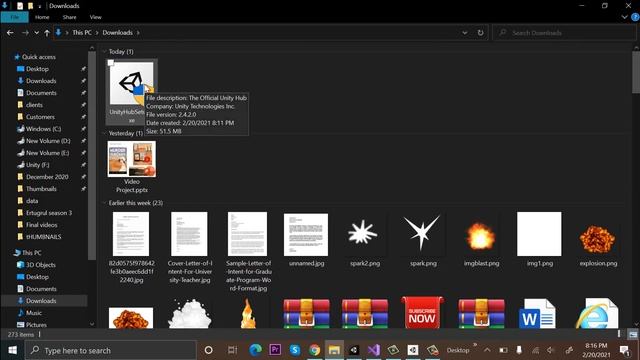Collapse the Yesterday (1) group
Image resolution: width=640 pixels, height=360 pixels.
point(104,133)
